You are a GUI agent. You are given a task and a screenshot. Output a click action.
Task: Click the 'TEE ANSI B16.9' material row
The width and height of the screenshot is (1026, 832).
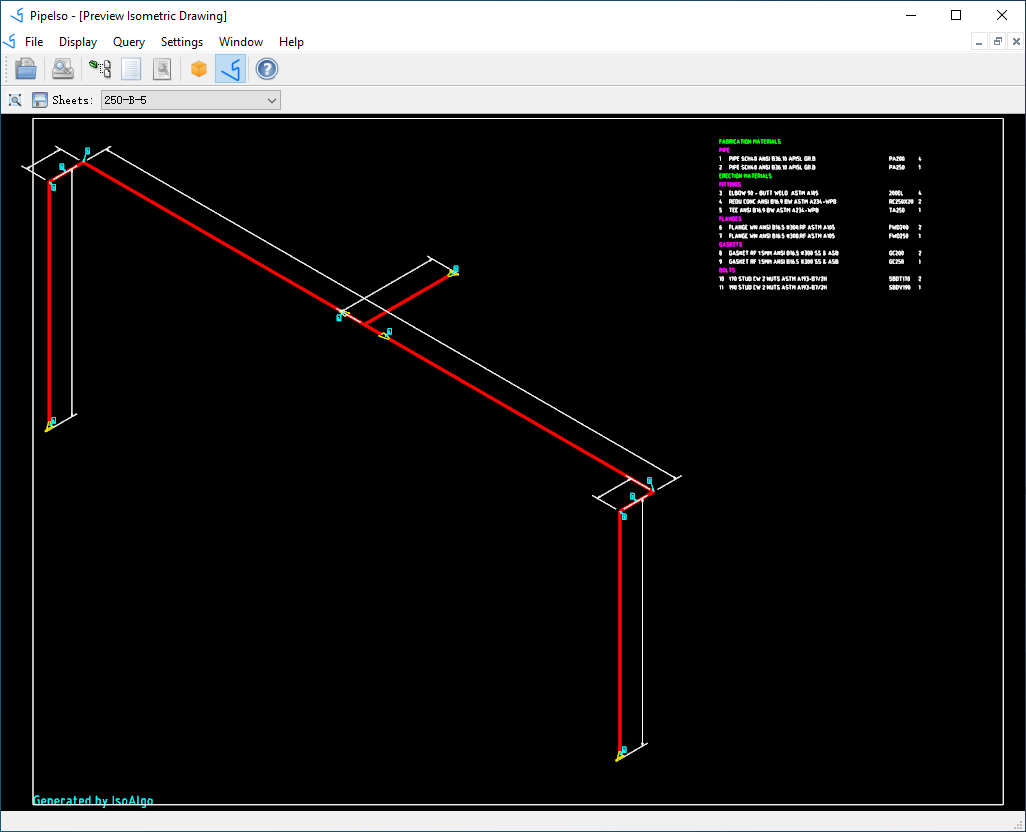[x=820, y=210]
